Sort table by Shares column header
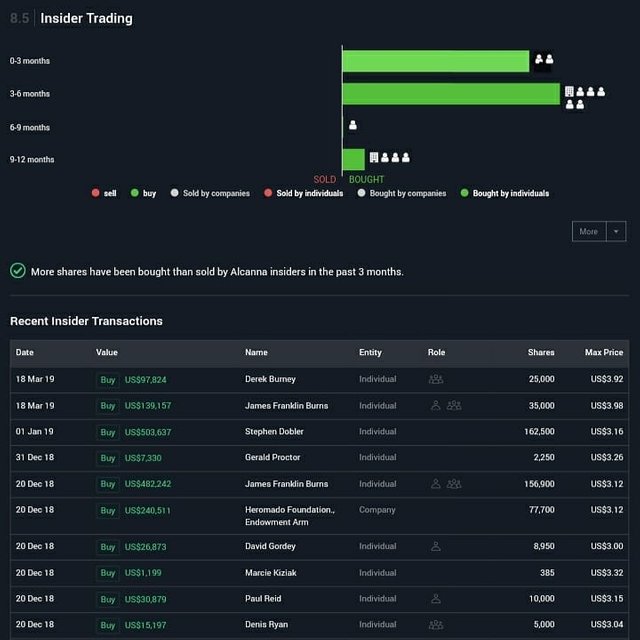The width and height of the screenshot is (640, 640). [541, 352]
